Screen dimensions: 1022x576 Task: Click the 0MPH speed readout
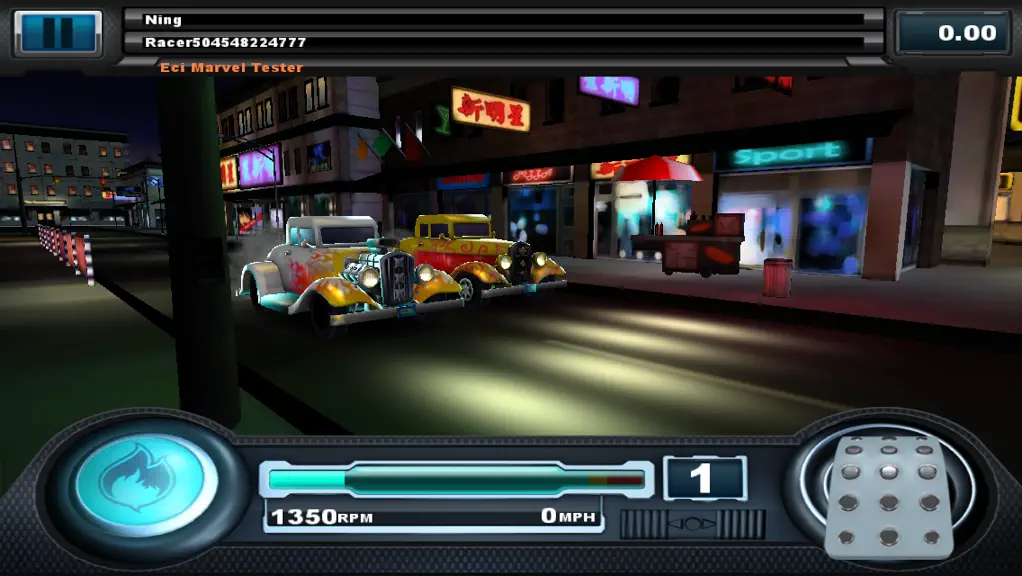click(x=568, y=516)
